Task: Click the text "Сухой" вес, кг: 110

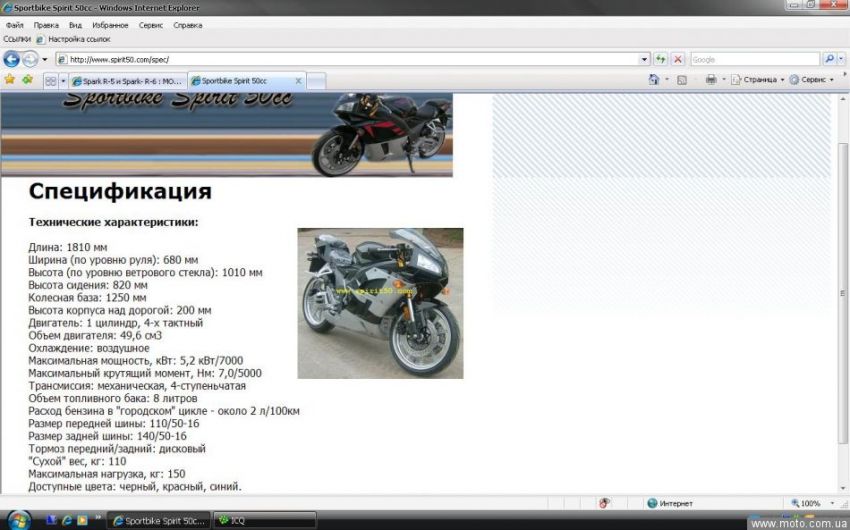Action: click(x=77, y=461)
